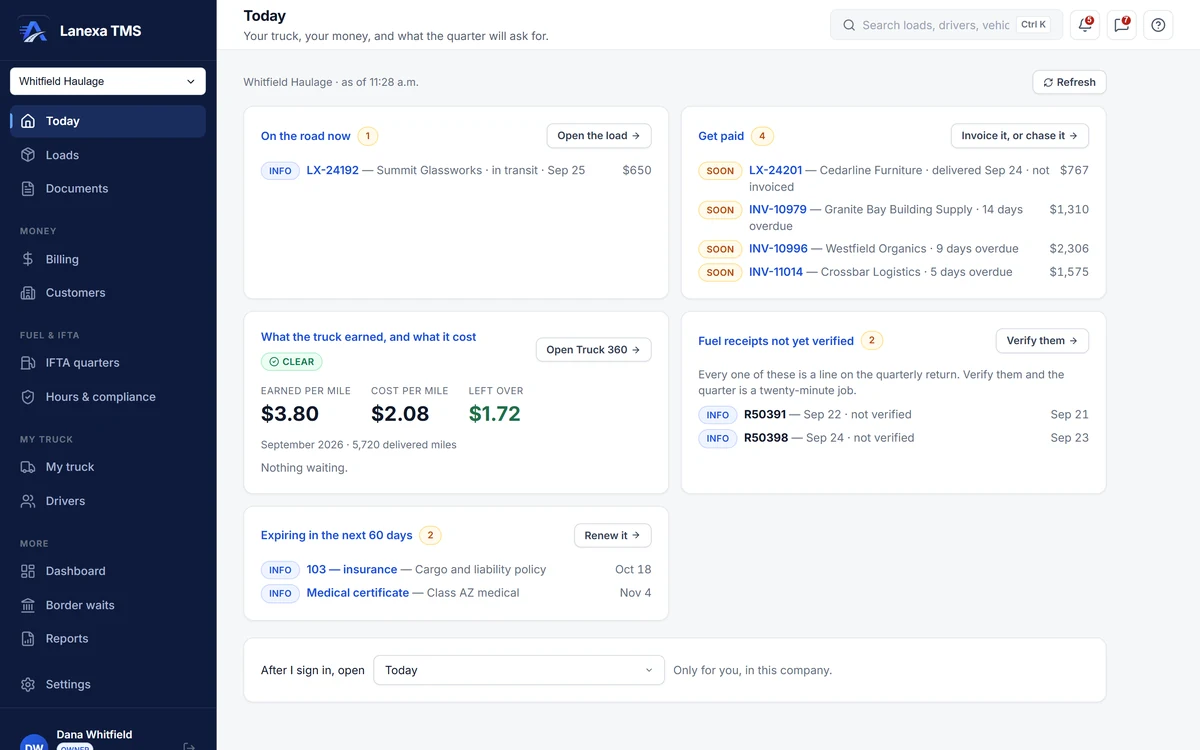The image size is (1200, 750).
Task: Click the 'Get paid' heading link
Action: 721,136
